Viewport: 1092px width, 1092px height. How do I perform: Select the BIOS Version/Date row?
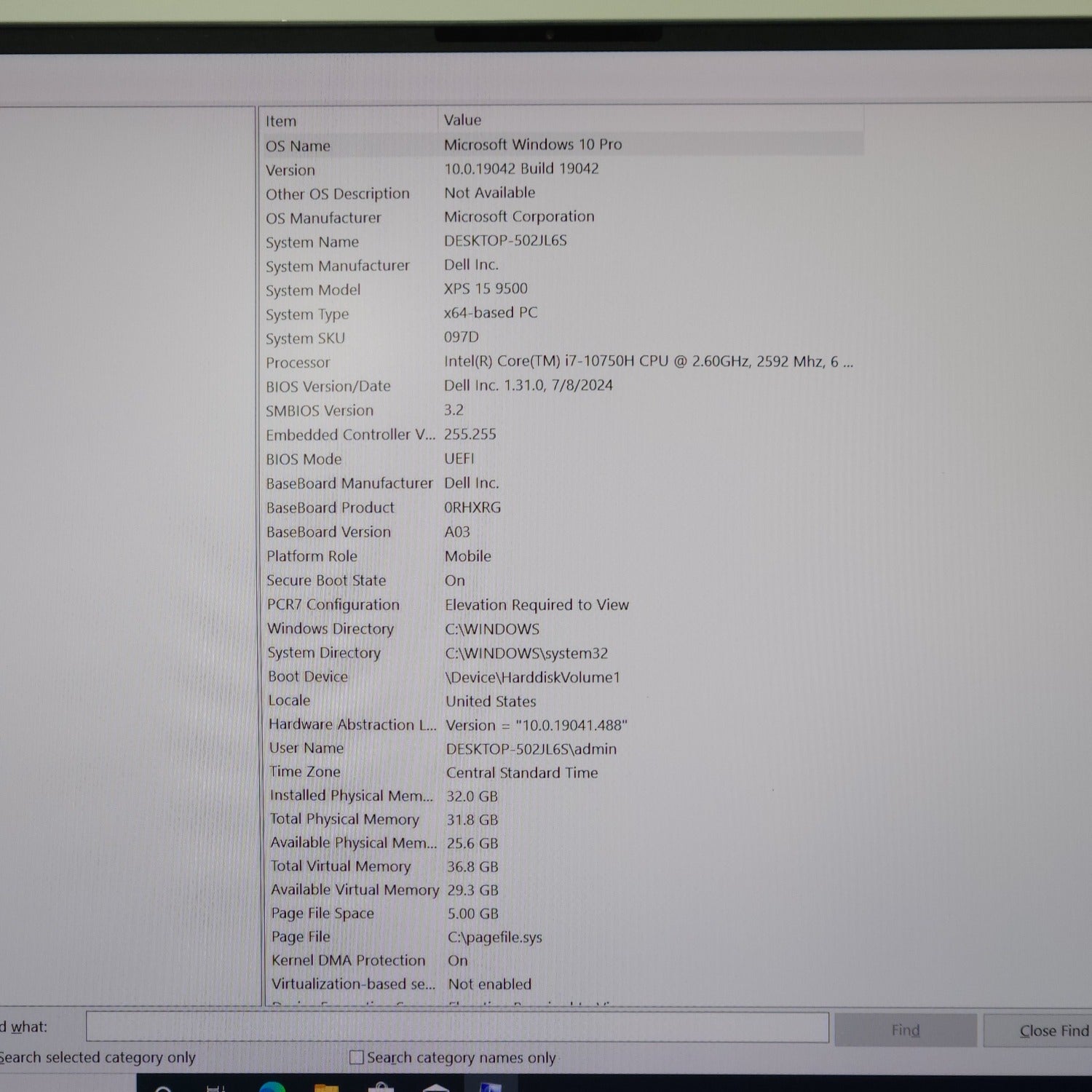(328, 387)
